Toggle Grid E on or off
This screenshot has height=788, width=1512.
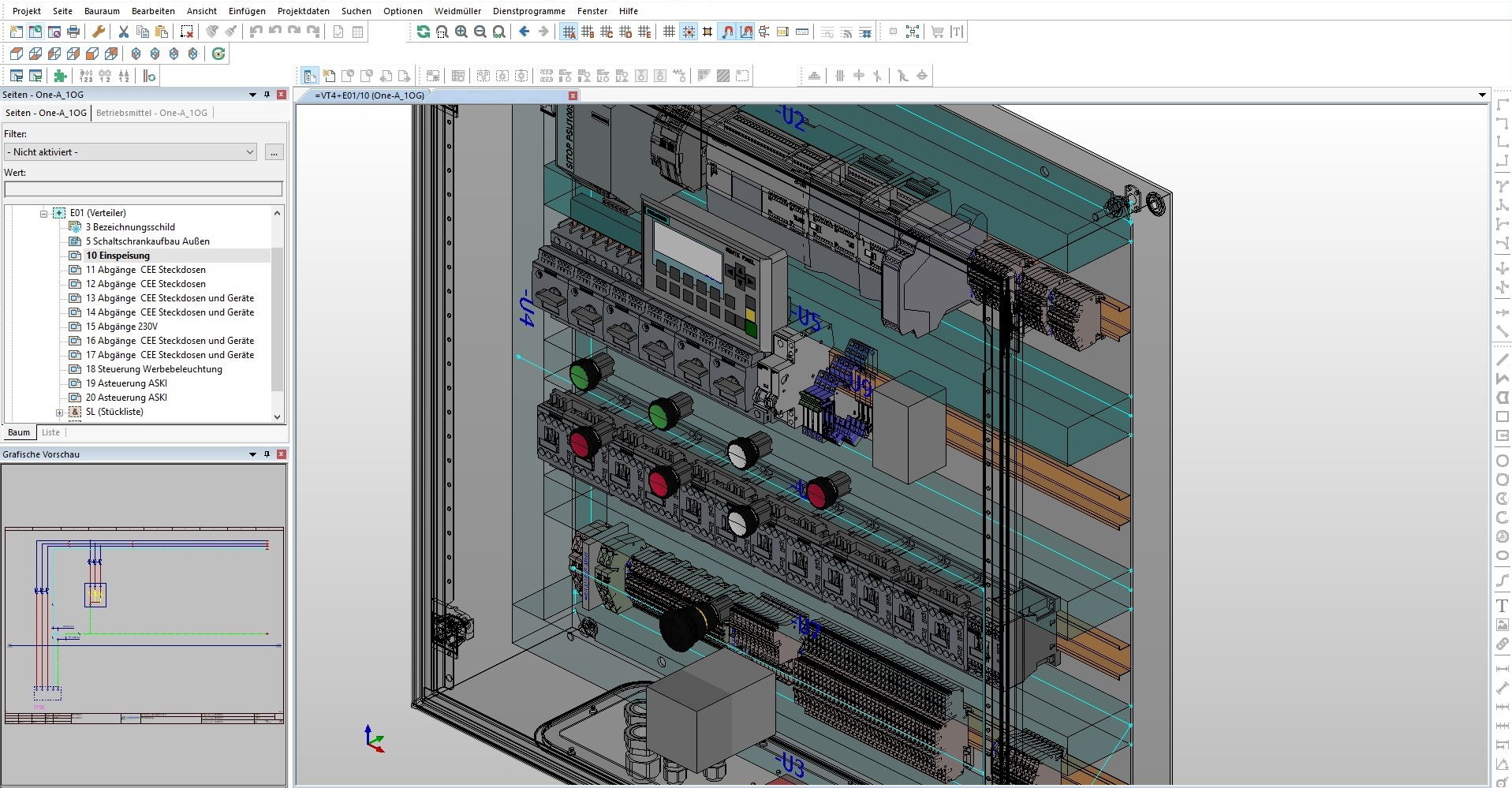tap(644, 32)
